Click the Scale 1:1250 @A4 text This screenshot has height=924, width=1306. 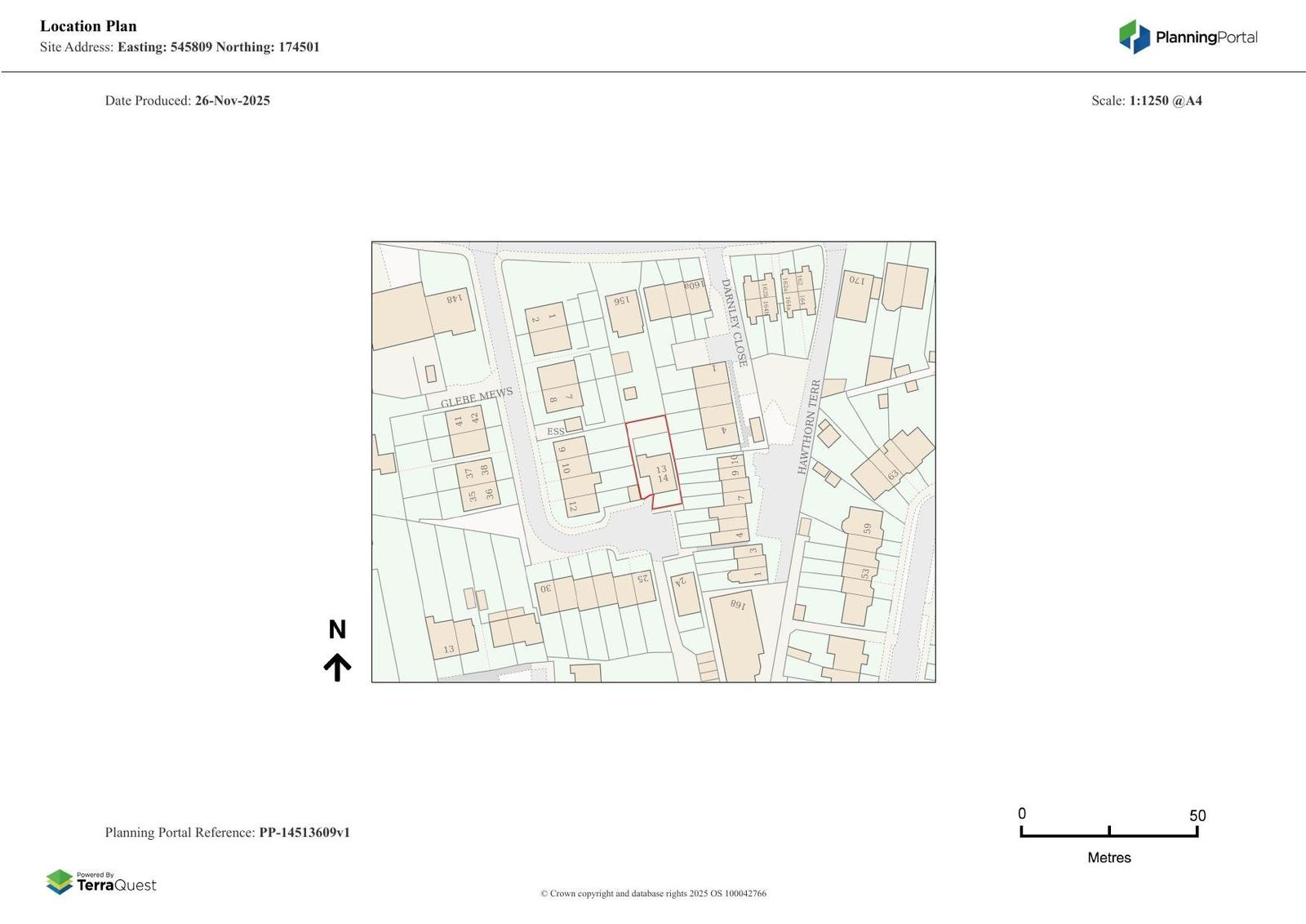pyautogui.click(x=1147, y=100)
